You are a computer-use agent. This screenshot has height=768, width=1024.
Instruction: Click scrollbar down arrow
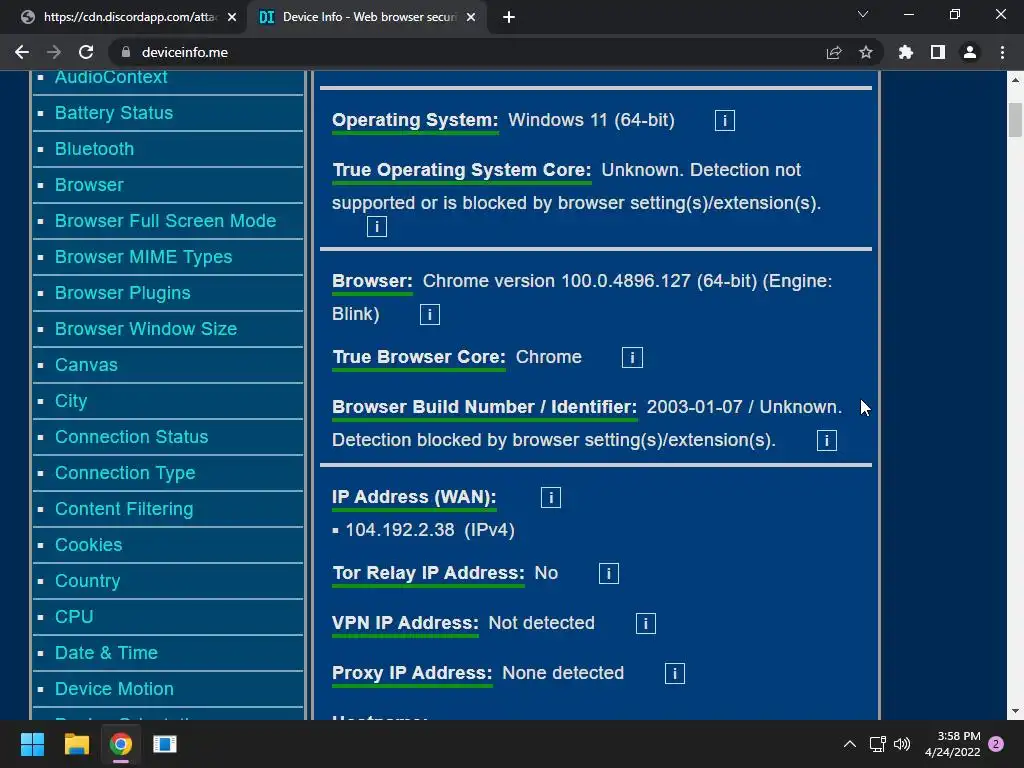click(1015, 711)
